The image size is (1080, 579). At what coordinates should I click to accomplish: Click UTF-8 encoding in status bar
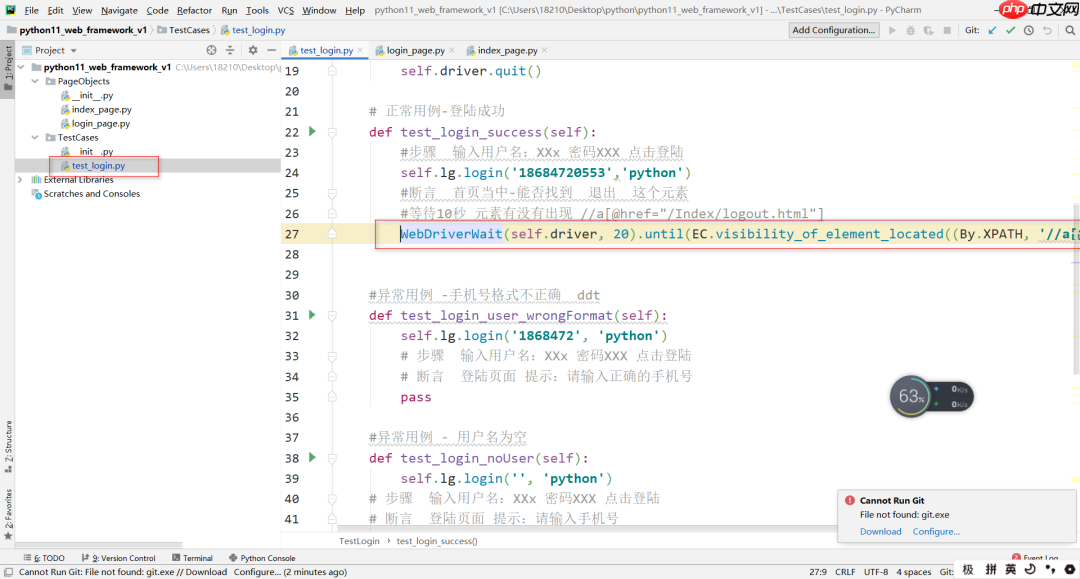[x=876, y=571]
